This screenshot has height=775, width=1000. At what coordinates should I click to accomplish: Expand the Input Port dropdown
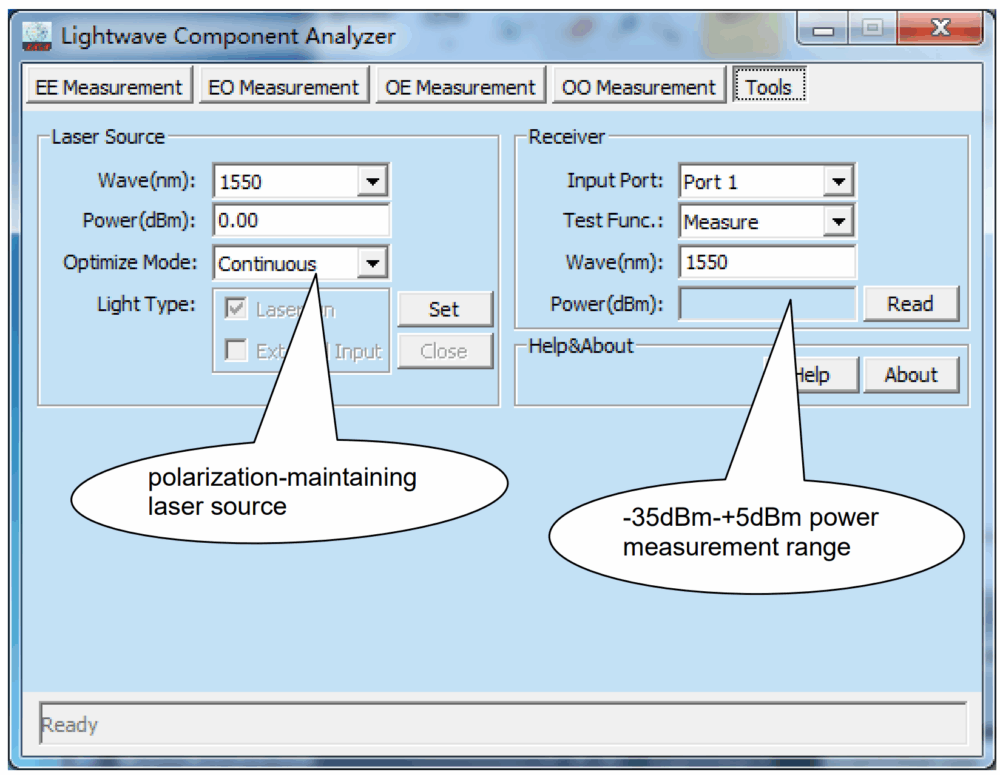pos(838,182)
